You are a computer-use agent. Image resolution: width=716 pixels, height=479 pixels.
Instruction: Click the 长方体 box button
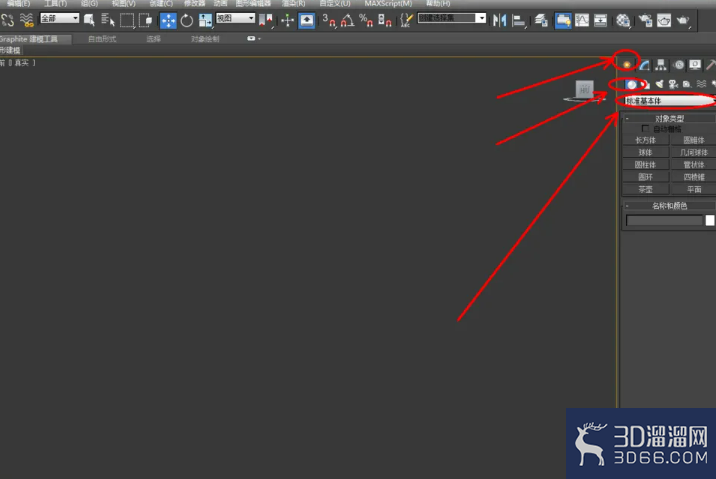tap(646, 140)
